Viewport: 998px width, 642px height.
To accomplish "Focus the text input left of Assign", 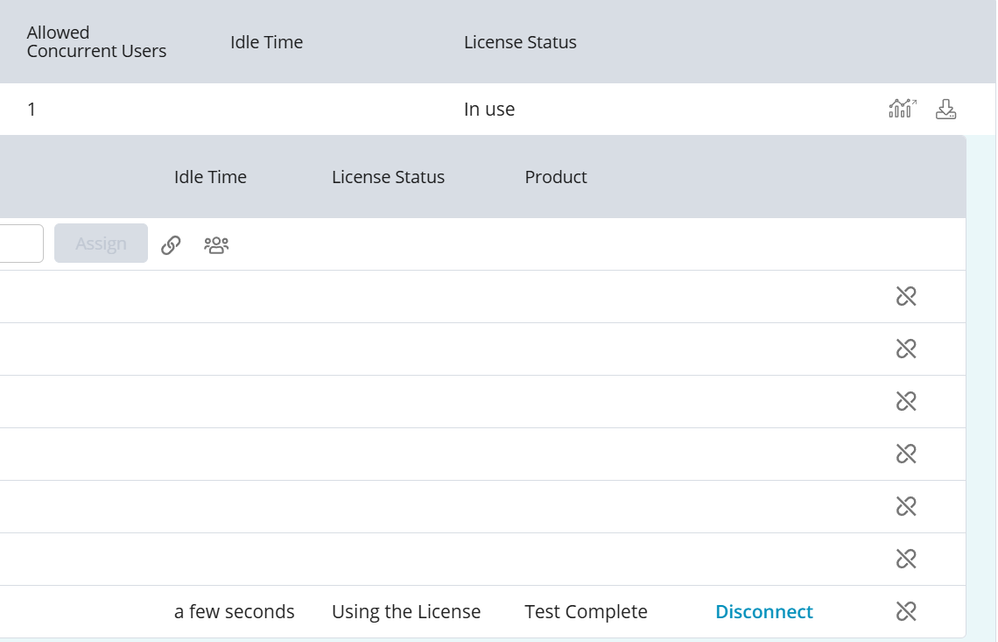I will (x=20, y=243).
